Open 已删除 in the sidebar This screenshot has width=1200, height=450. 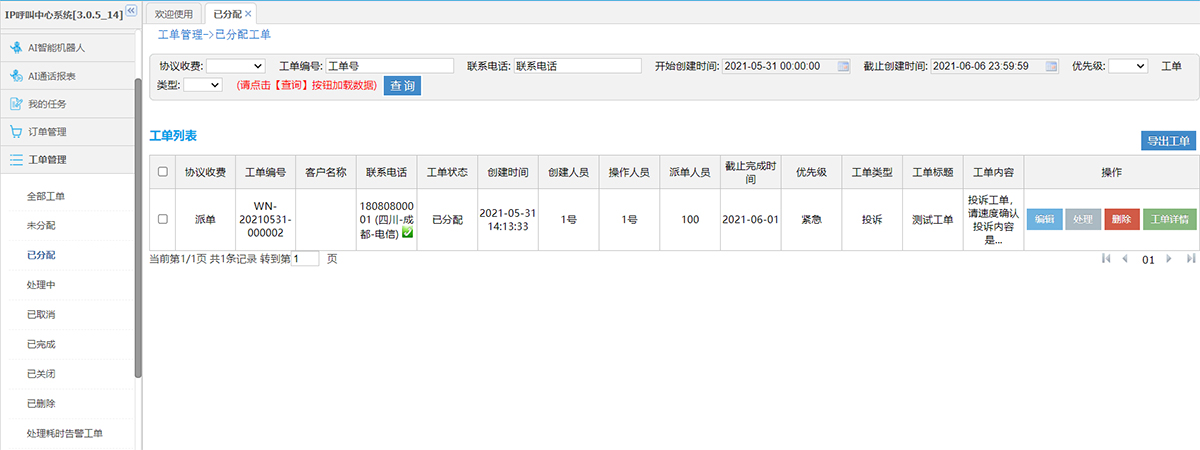click(x=41, y=403)
